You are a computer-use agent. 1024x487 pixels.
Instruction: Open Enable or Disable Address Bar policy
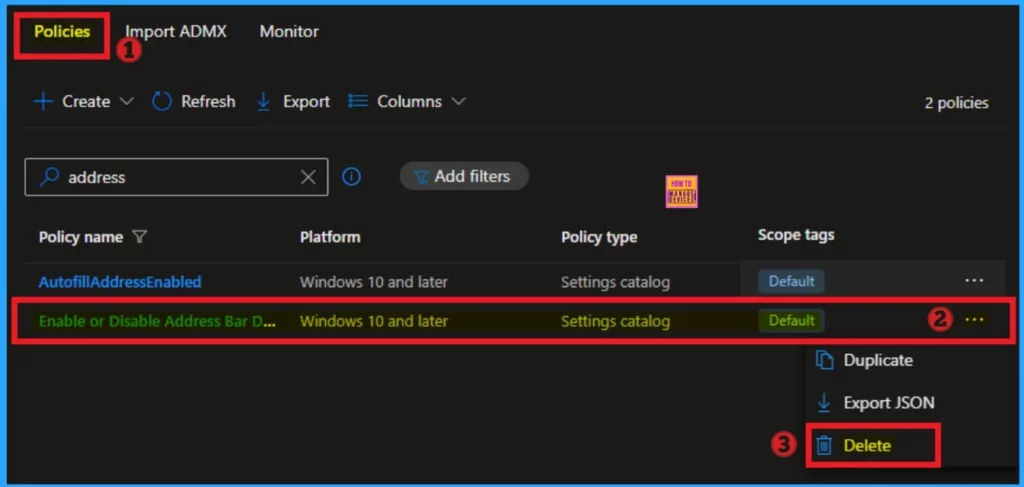click(157, 321)
